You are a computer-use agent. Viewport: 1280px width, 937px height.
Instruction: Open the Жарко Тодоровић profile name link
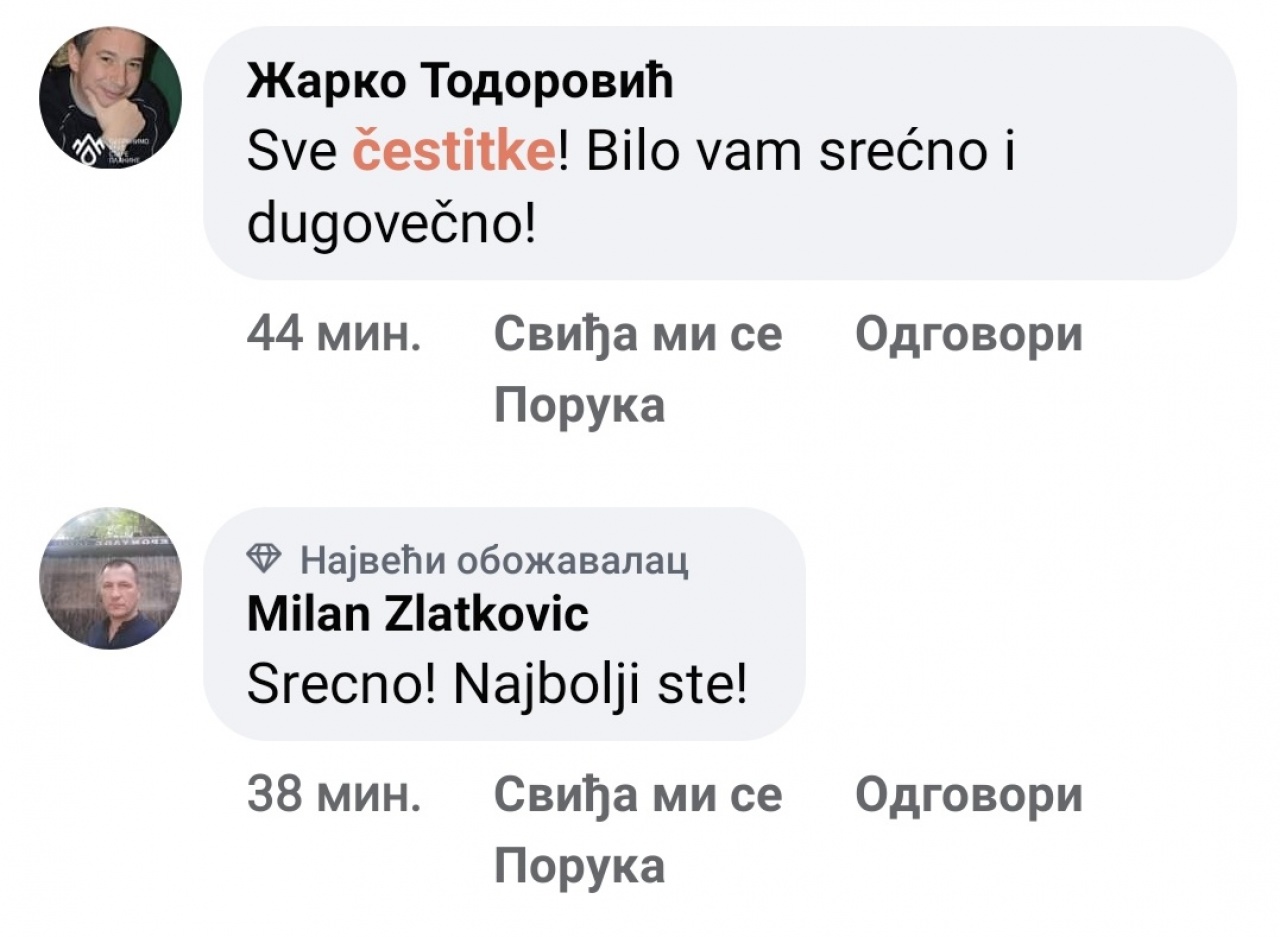[460, 83]
